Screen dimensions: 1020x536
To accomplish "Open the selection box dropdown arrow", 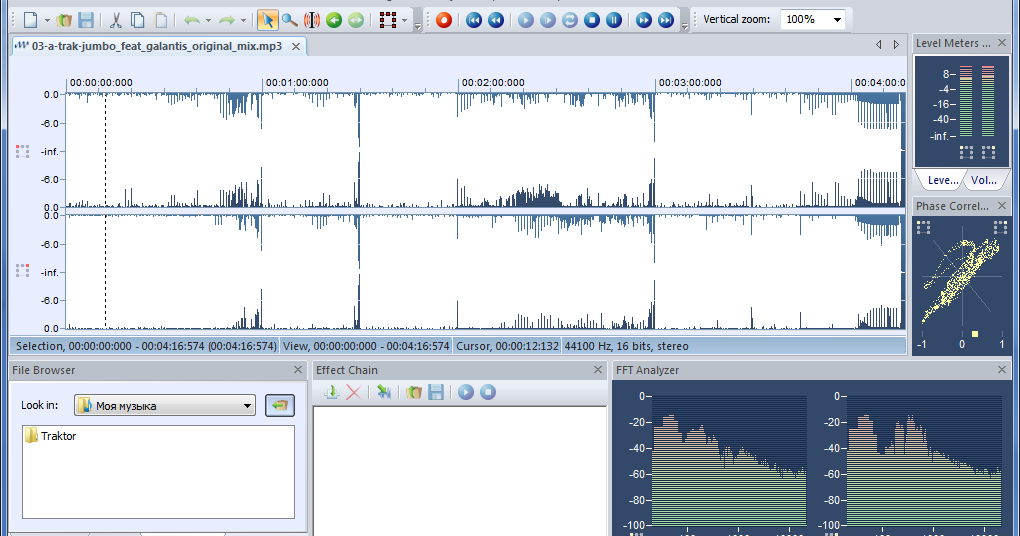I will [405, 20].
